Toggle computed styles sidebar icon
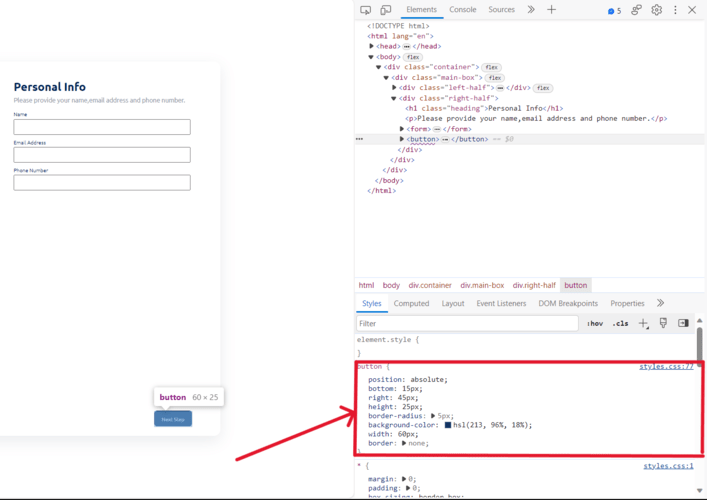The image size is (707, 500). click(x=683, y=323)
